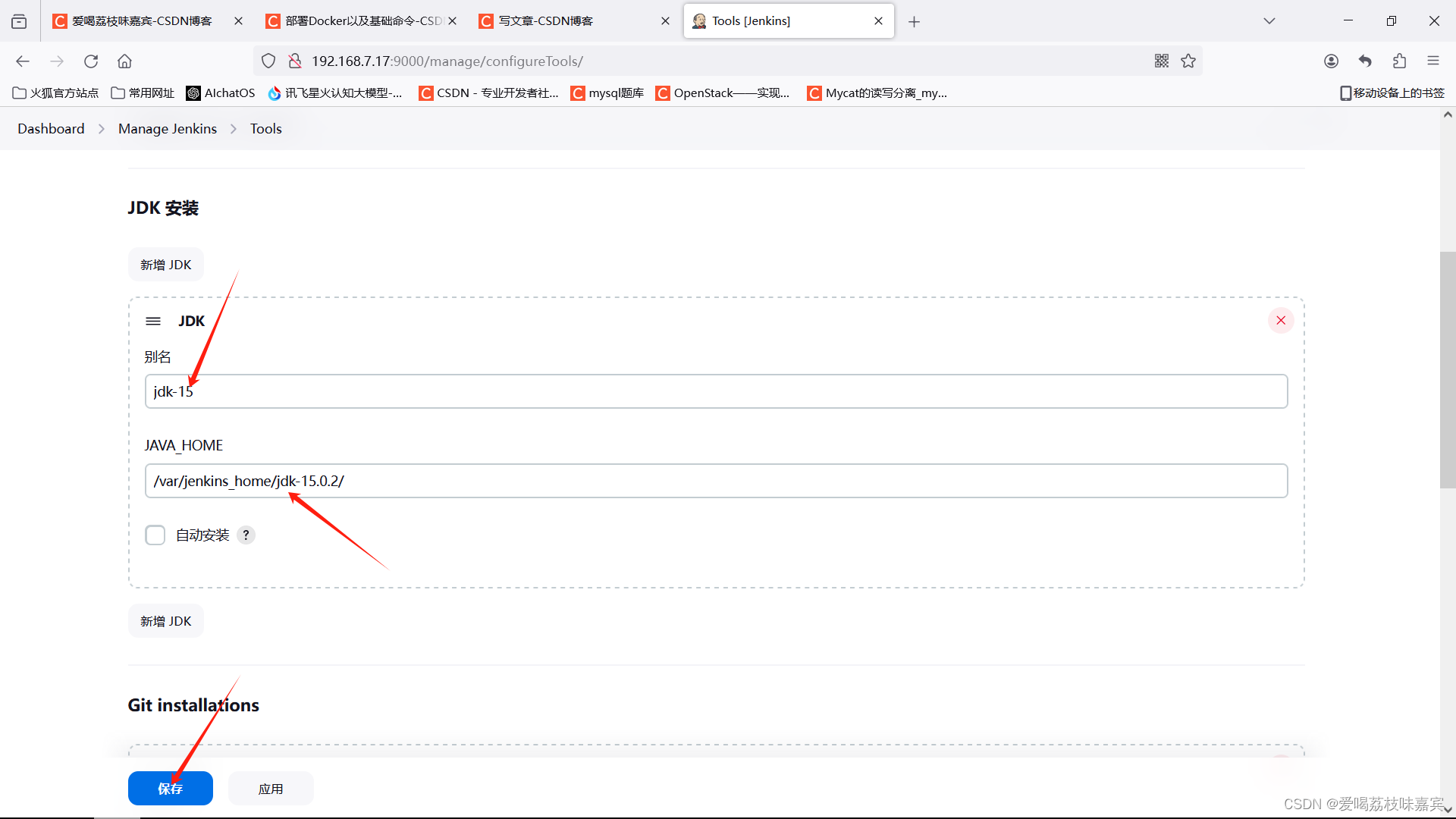This screenshot has width=1456, height=819.
Task: Open the extensions puzzle icon
Action: 1399,61
